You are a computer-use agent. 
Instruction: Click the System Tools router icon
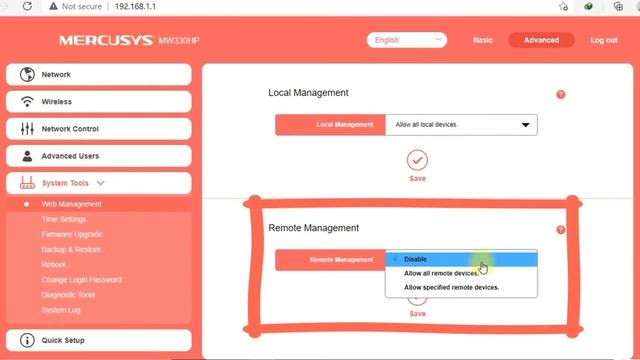tap(27, 183)
